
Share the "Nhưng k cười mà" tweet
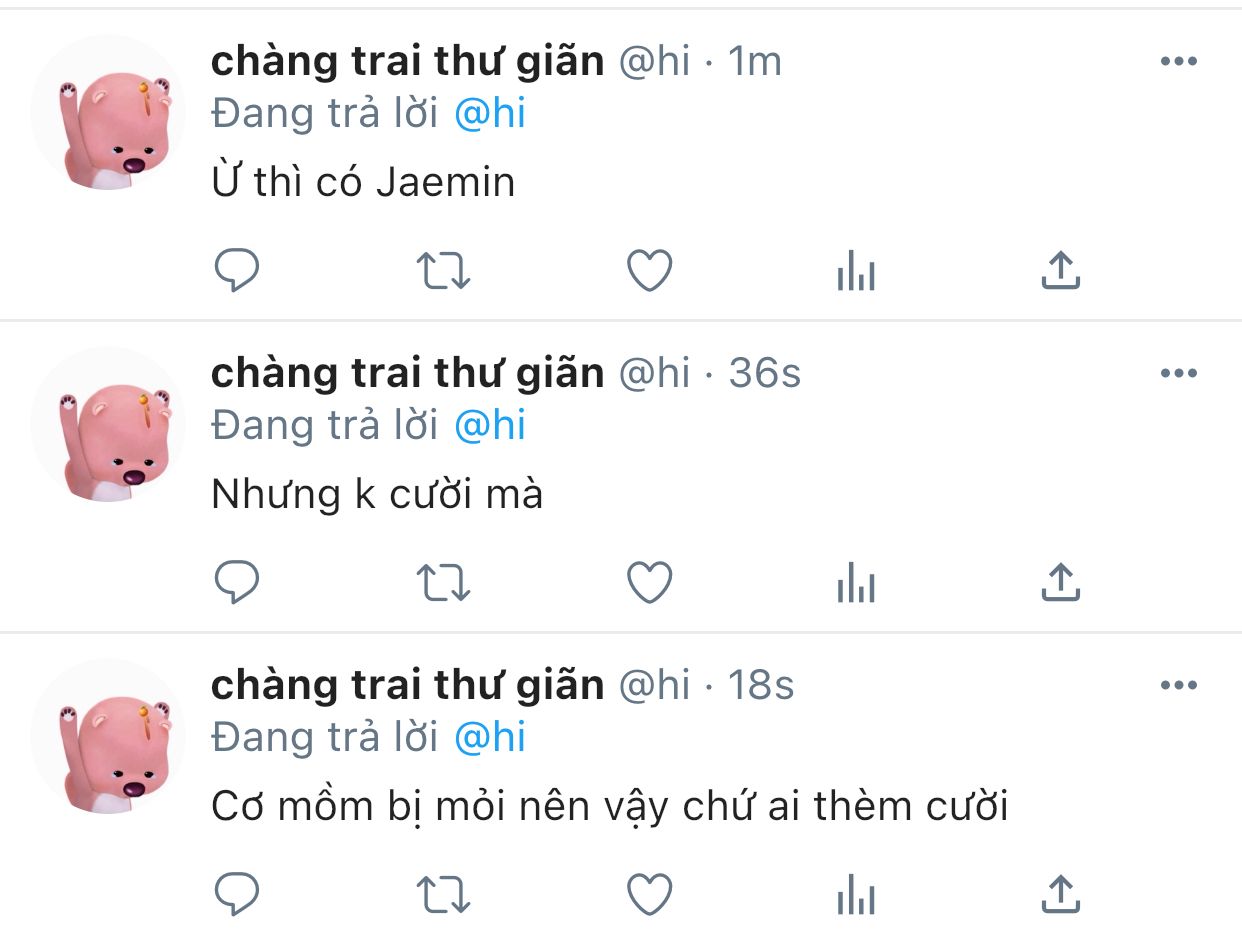(x=1061, y=582)
